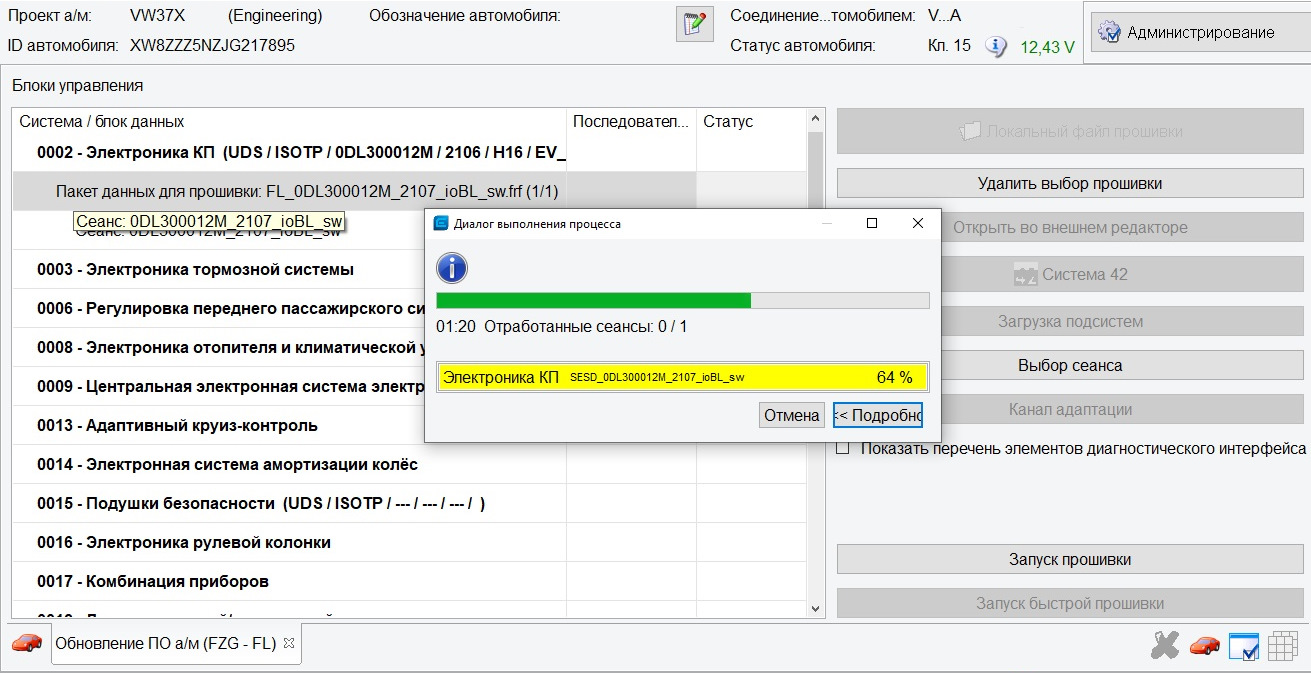This screenshot has width=1311, height=673.
Task: Click the Система / блок данных column header
Action: [x=290, y=121]
